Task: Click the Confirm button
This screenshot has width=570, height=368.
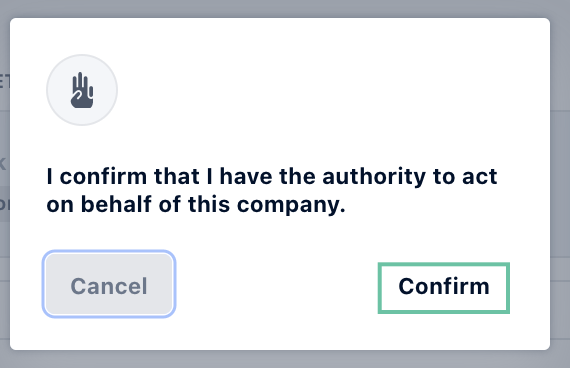Action: tap(443, 288)
